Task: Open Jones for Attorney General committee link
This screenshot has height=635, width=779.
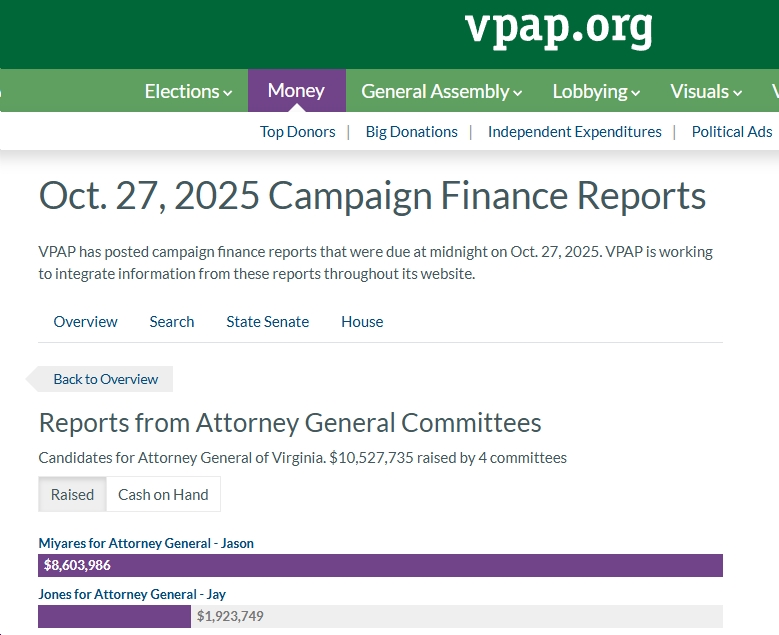Action: point(132,594)
